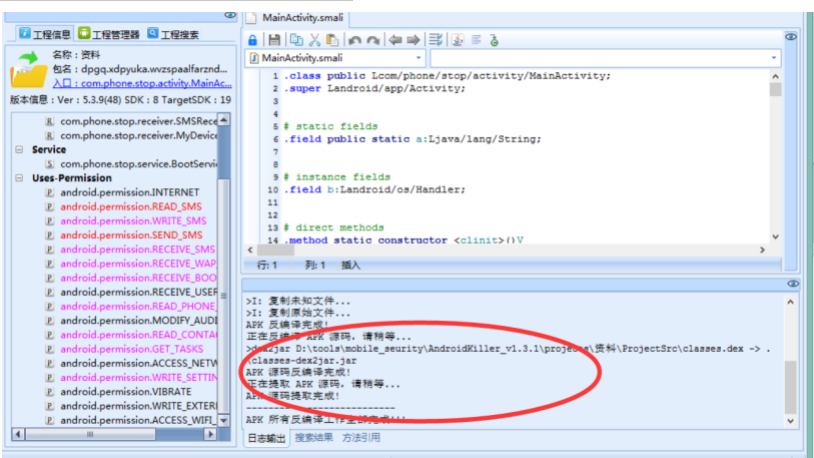Open the 搜索结果 tab
The width and height of the screenshot is (814, 458).
click(314, 438)
